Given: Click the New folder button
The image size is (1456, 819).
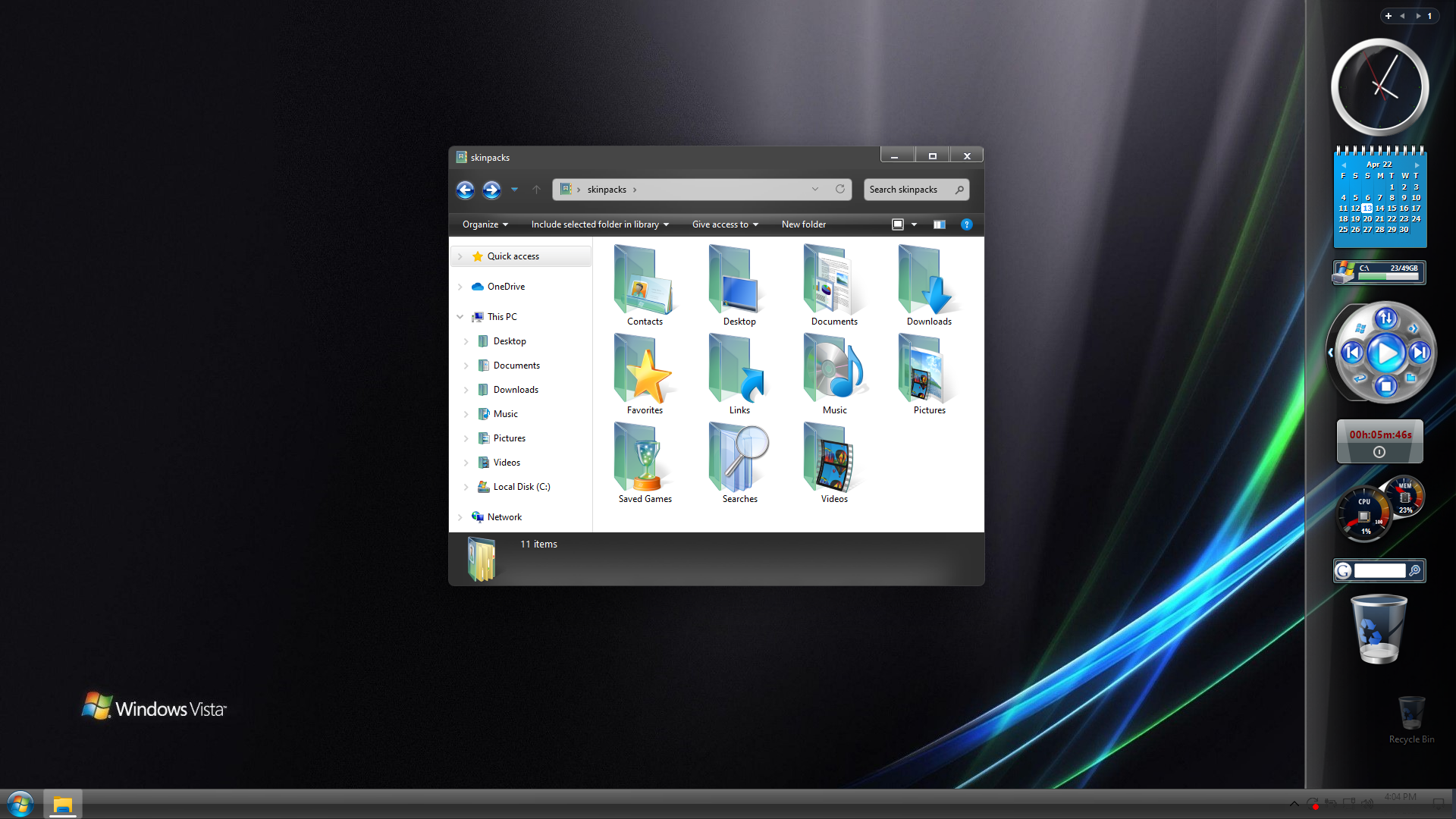Looking at the screenshot, I should click(804, 224).
